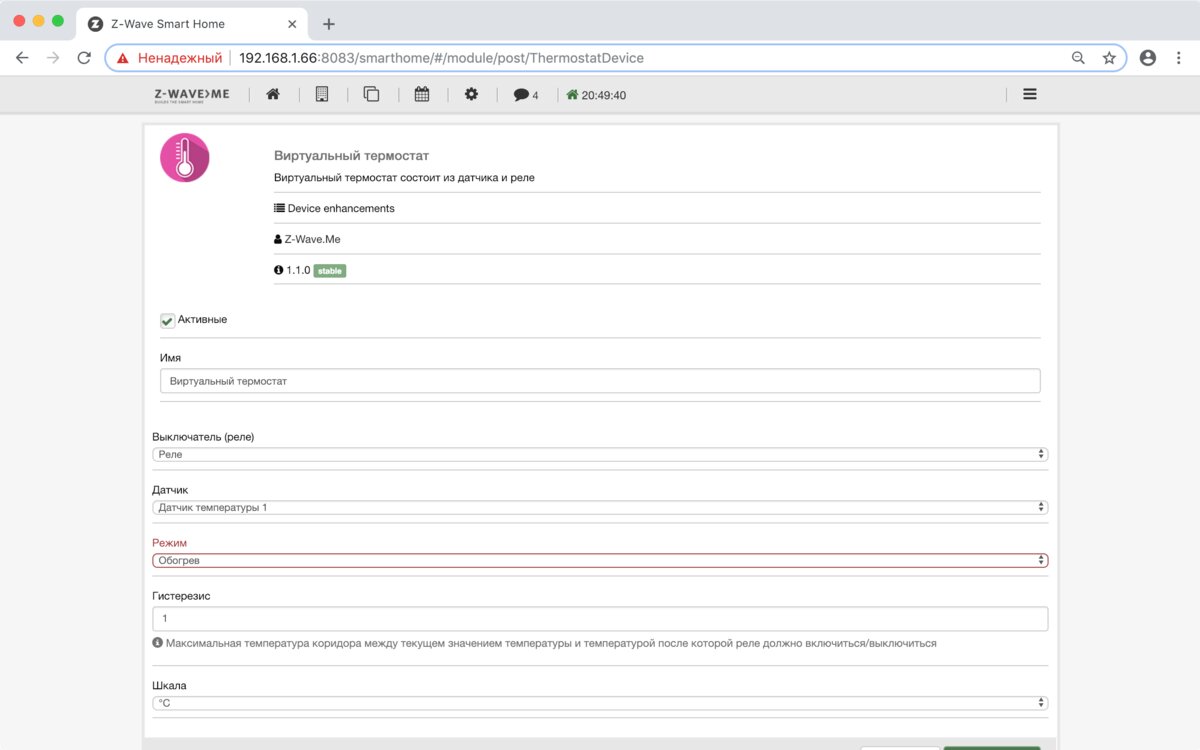Viewport: 1200px width, 750px height.
Task: Open a new browser tab
Action: (329, 24)
